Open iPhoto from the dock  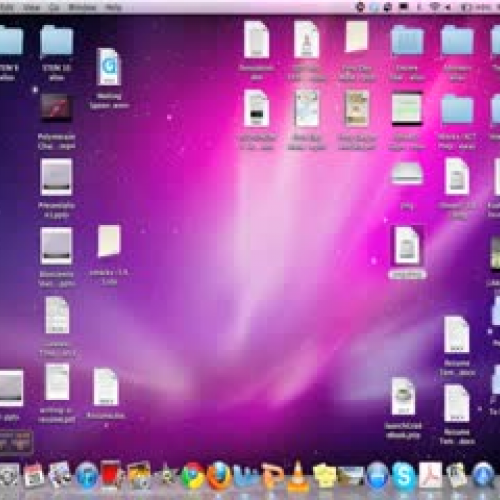tap(139, 476)
